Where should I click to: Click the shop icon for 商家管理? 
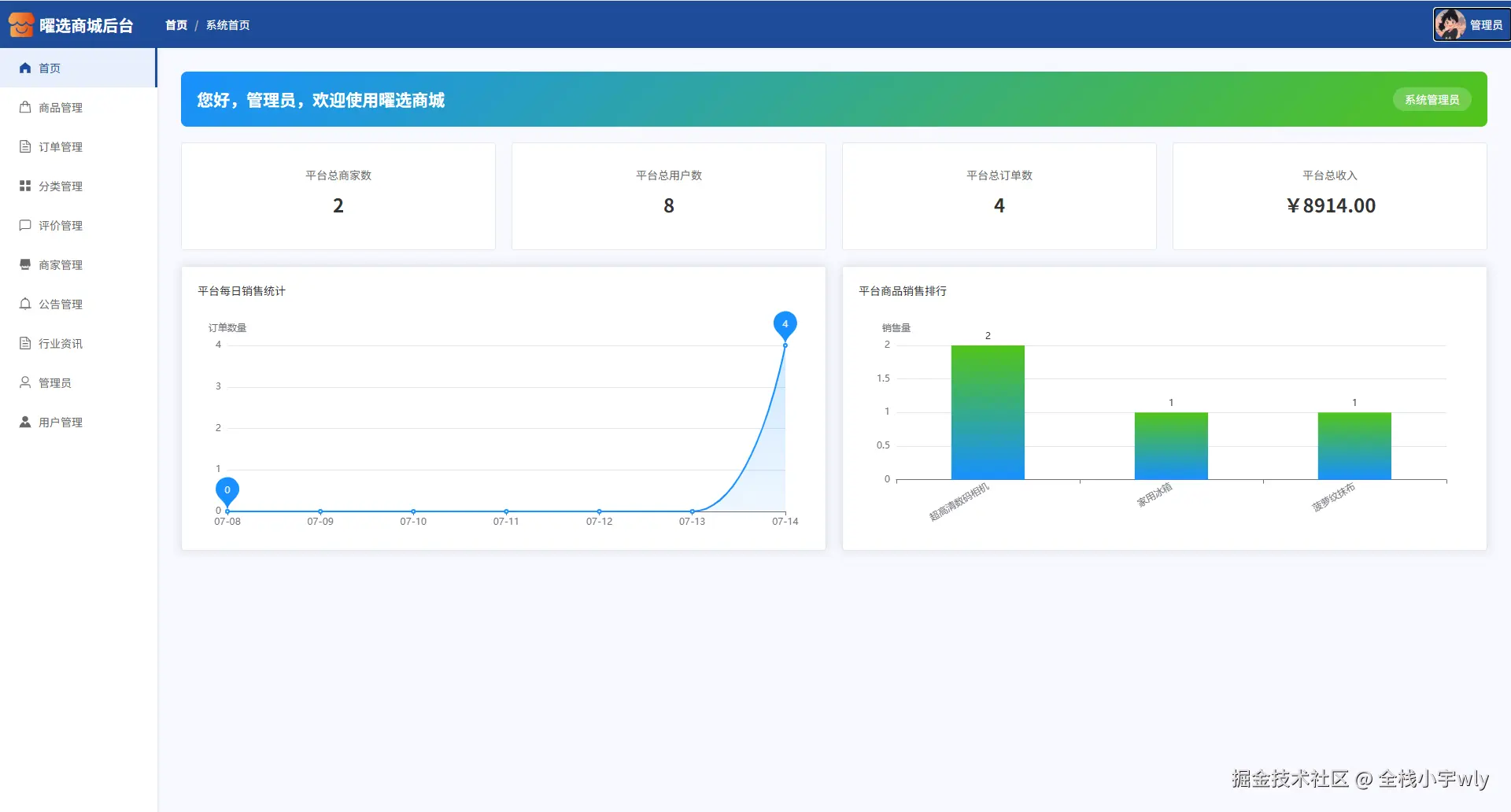pyautogui.click(x=25, y=264)
